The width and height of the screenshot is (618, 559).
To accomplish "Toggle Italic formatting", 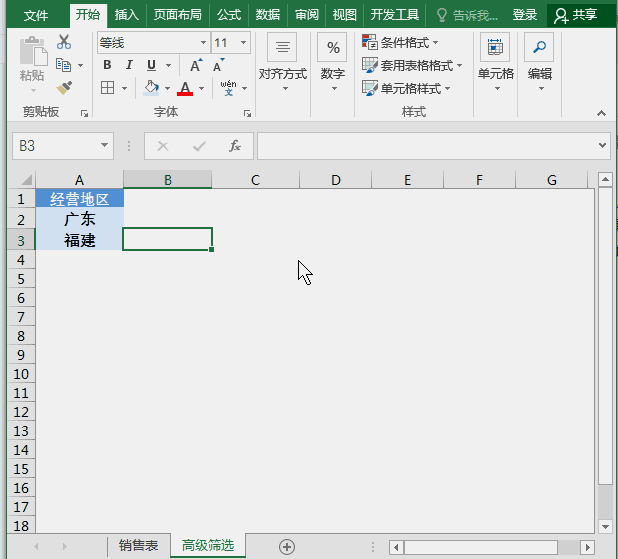I will pyautogui.click(x=129, y=65).
